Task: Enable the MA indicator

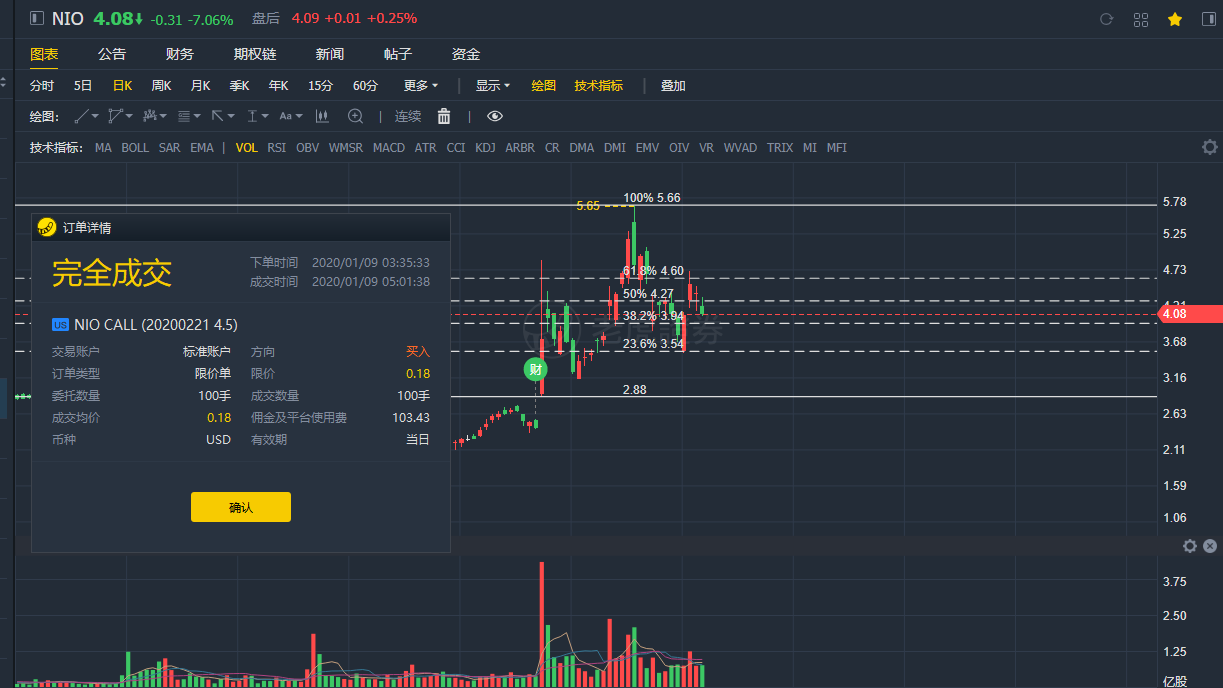Action: click(103, 147)
